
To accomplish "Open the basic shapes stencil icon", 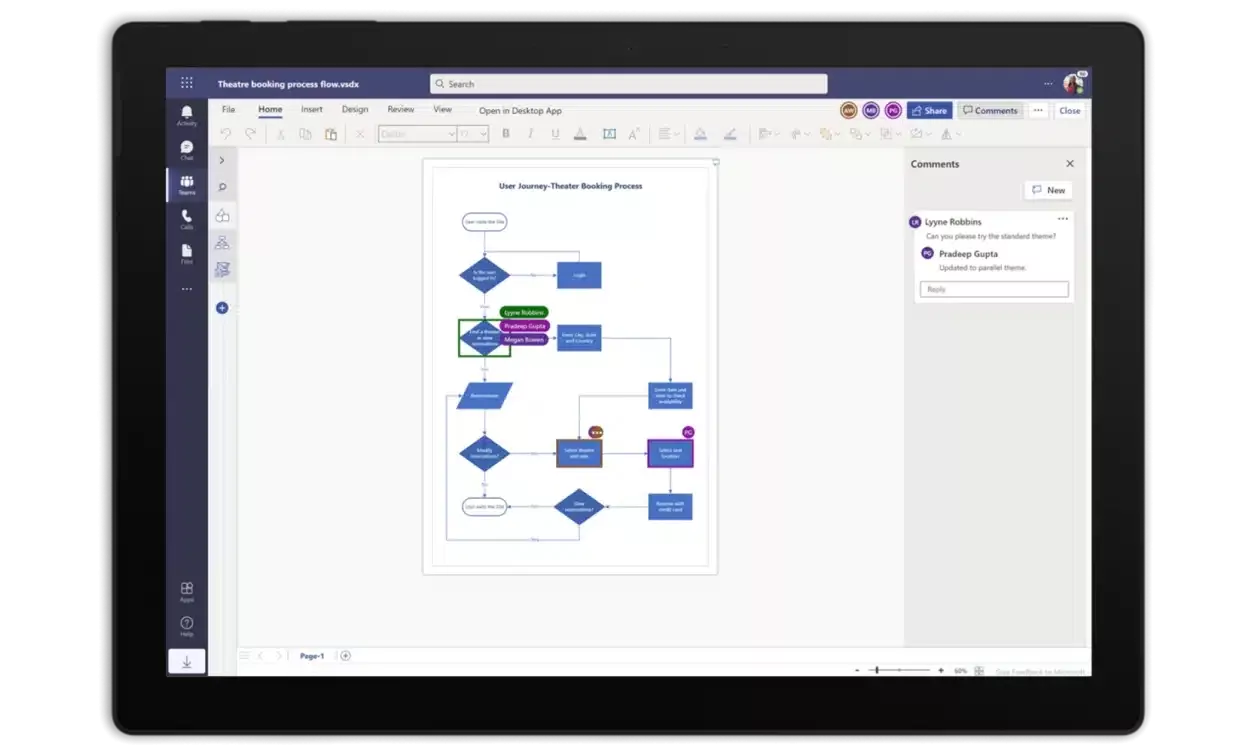I will pyautogui.click(x=222, y=215).
